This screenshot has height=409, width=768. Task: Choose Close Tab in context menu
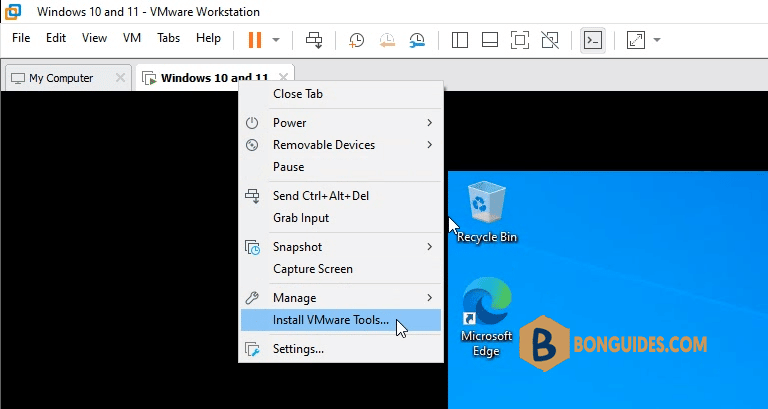click(341, 94)
